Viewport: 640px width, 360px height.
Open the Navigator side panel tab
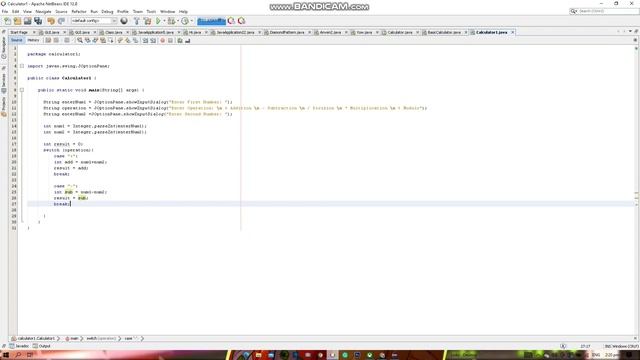tap(4, 47)
